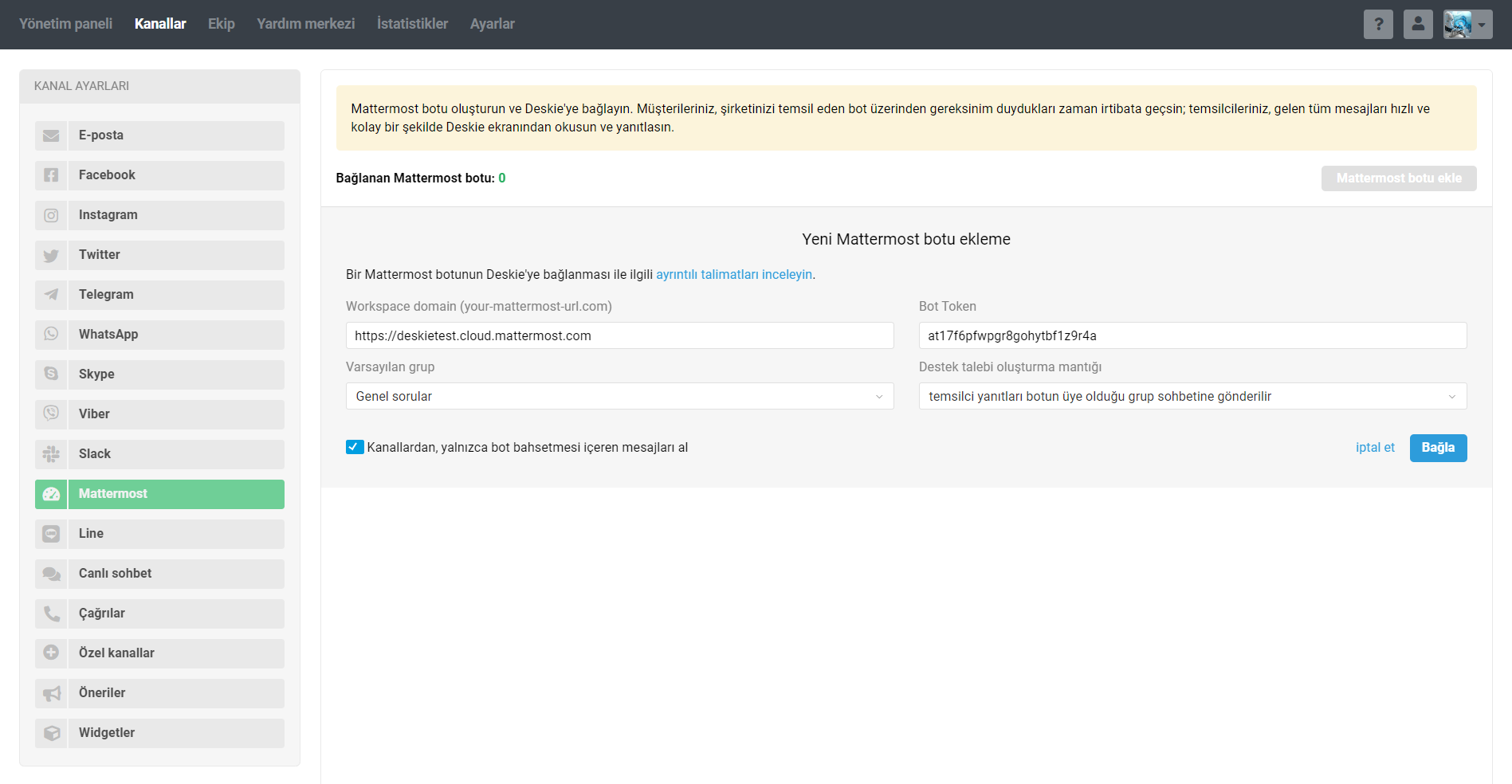
Task: Open the Ayarlar menu
Action: (x=493, y=24)
